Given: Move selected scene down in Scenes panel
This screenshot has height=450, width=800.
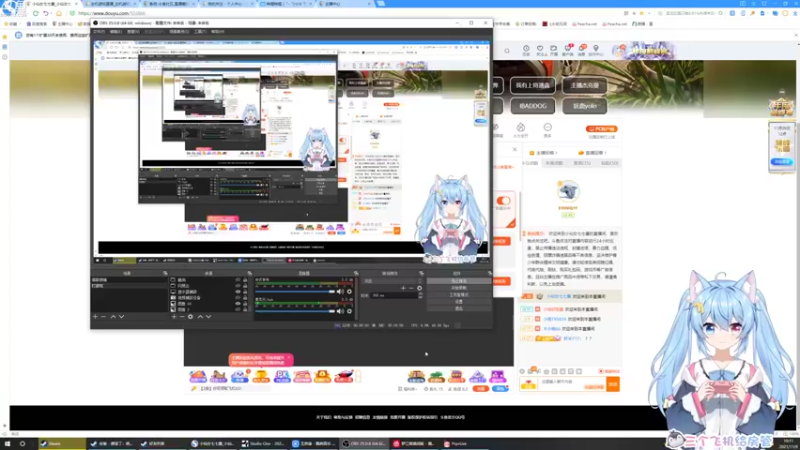Looking at the screenshot, I should (x=121, y=317).
